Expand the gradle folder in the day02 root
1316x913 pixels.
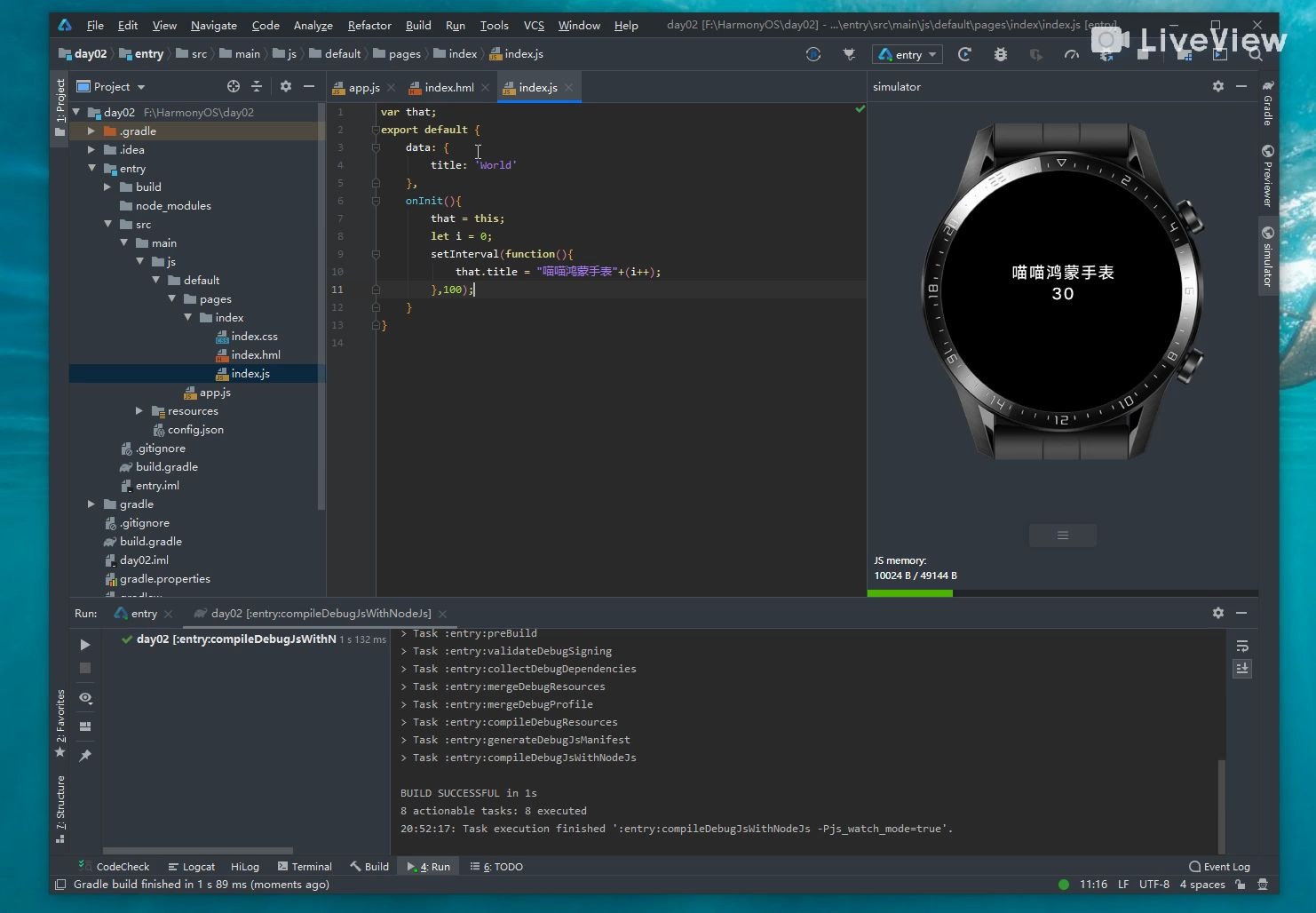(91, 504)
